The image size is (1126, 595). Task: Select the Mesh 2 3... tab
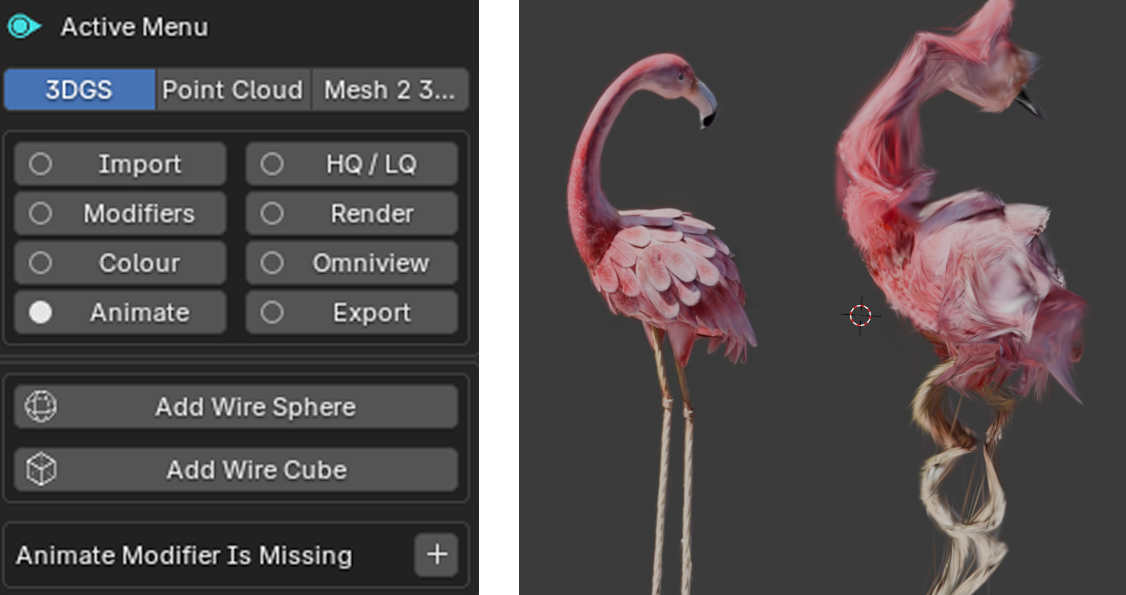[x=390, y=90]
